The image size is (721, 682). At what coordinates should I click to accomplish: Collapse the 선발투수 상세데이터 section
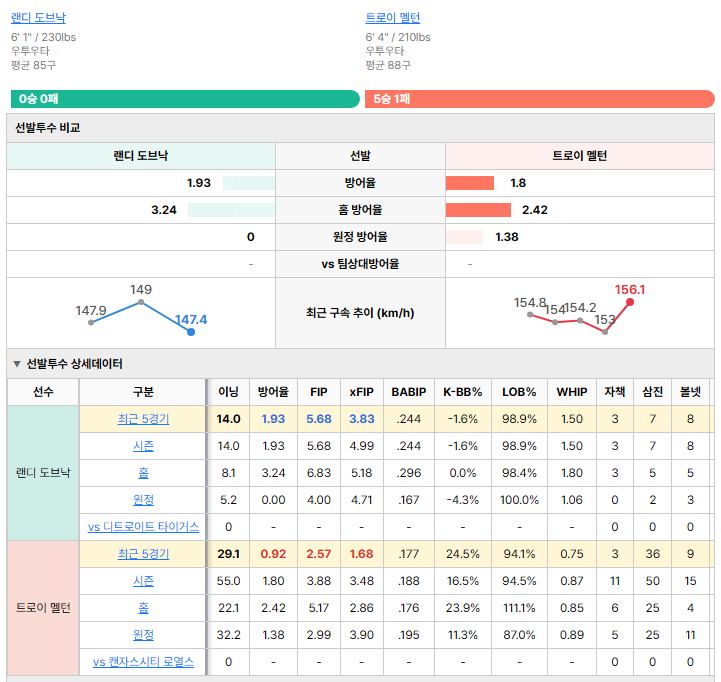[x=17, y=364]
